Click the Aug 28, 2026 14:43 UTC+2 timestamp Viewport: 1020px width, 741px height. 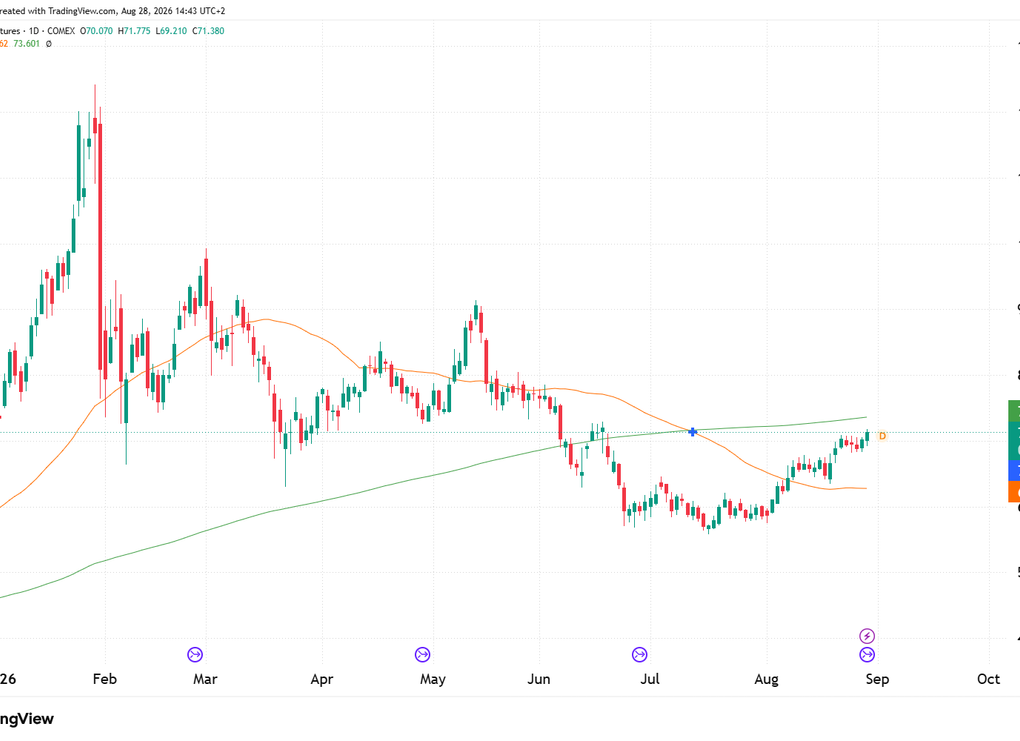coord(173,11)
